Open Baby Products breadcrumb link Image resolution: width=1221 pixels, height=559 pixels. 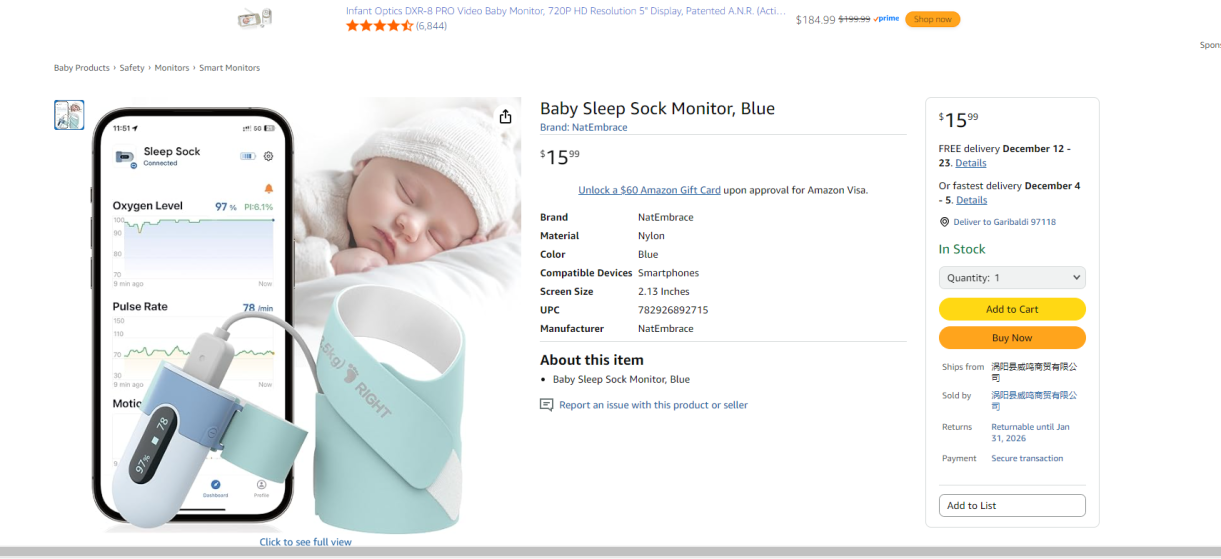(82, 68)
